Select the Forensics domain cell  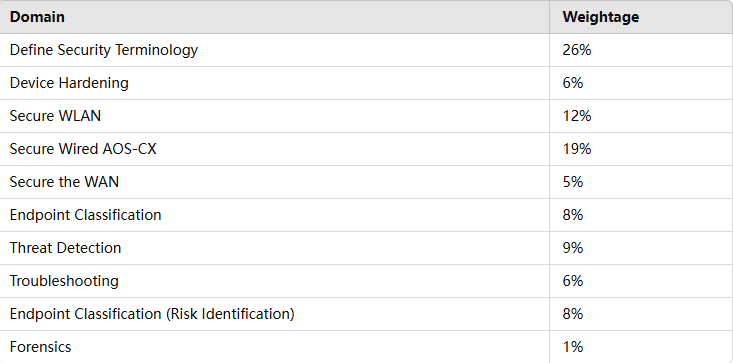click(x=275, y=347)
